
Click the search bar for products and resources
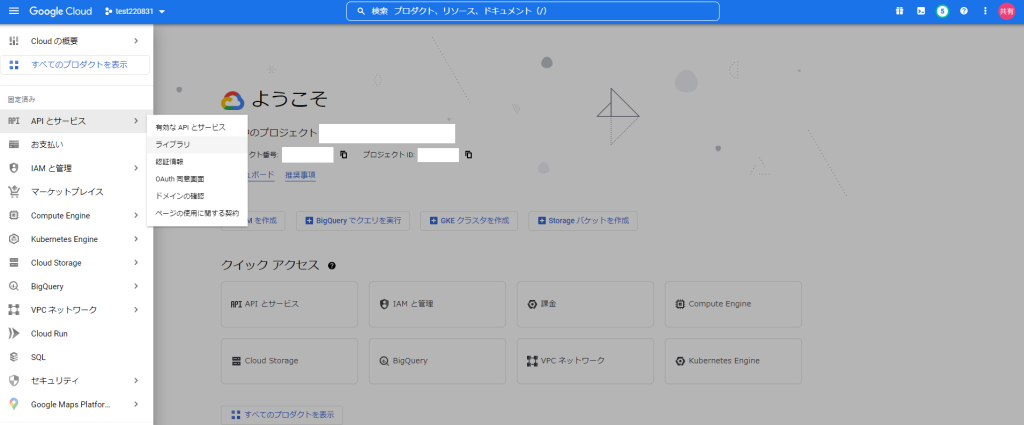pos(532,11)
